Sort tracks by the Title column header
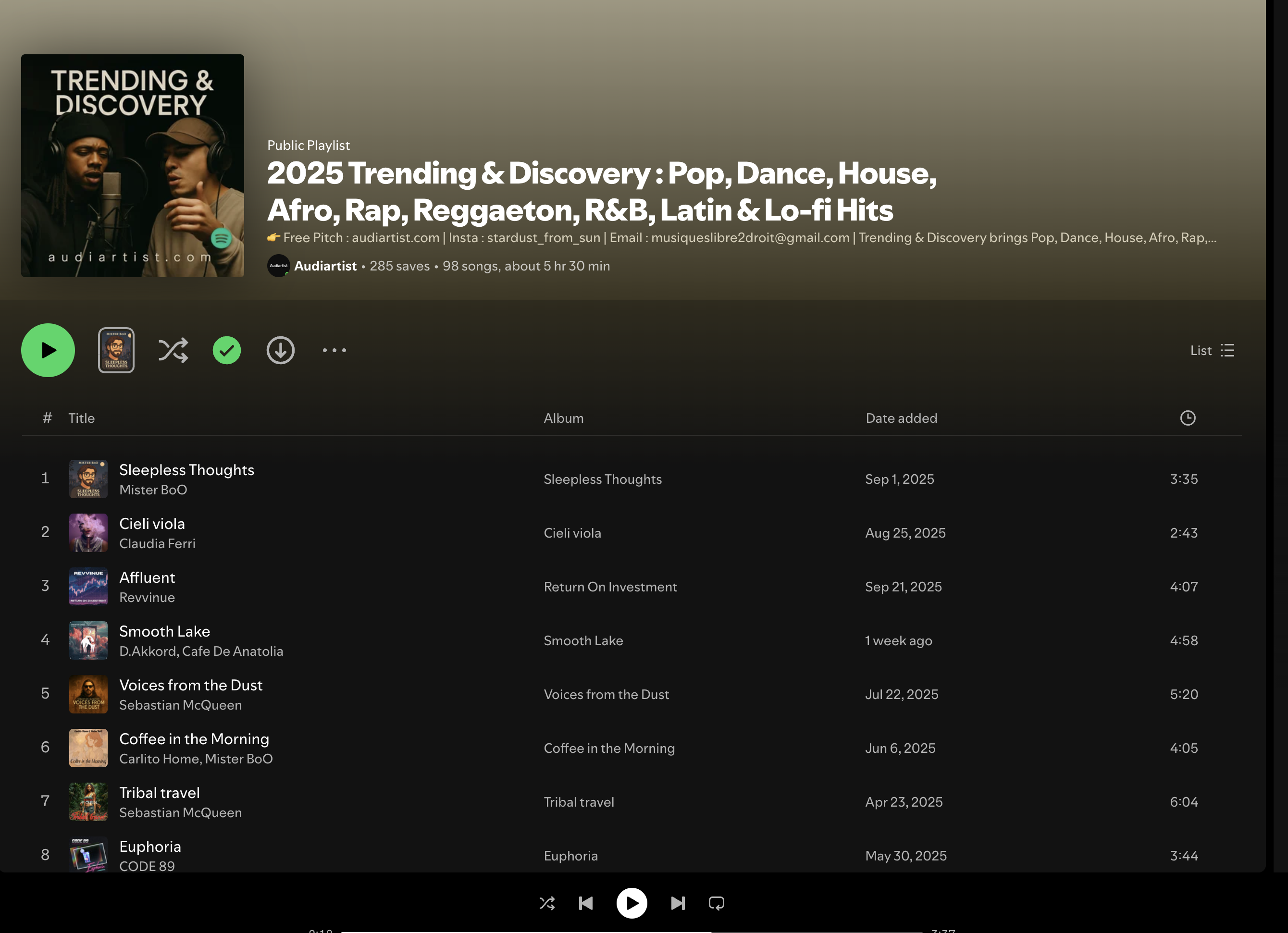 click(81, 418)
